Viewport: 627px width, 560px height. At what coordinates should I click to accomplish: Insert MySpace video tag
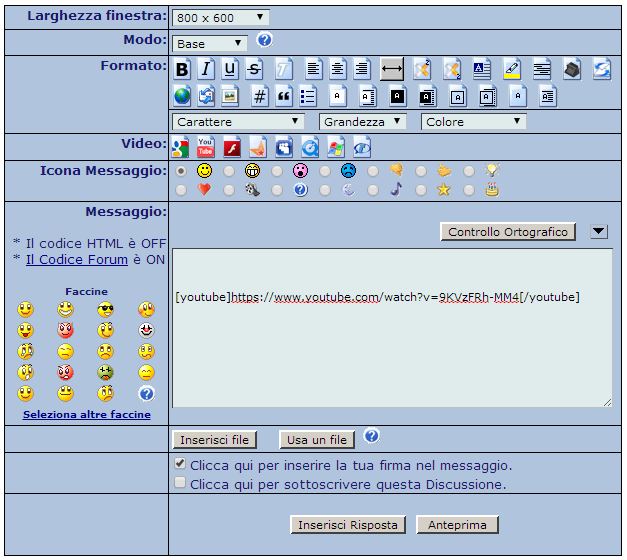click(284, 147)
